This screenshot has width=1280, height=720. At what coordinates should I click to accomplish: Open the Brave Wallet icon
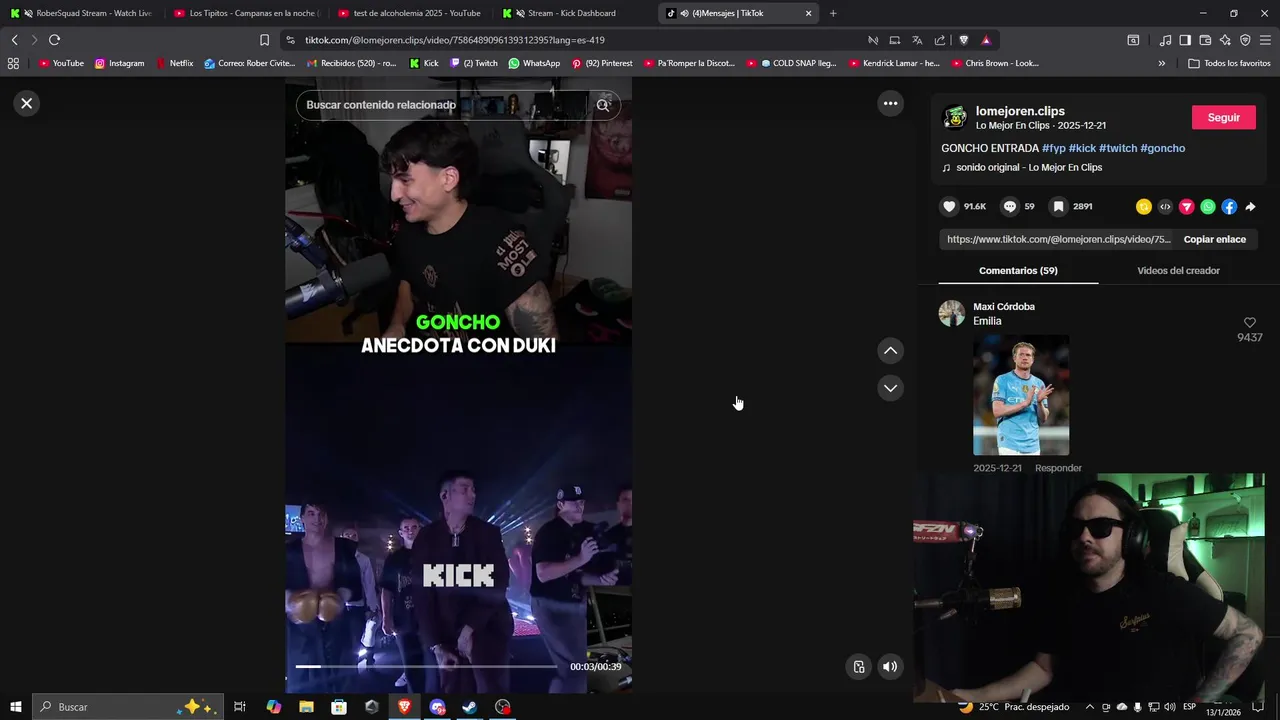coord(1205,40)
